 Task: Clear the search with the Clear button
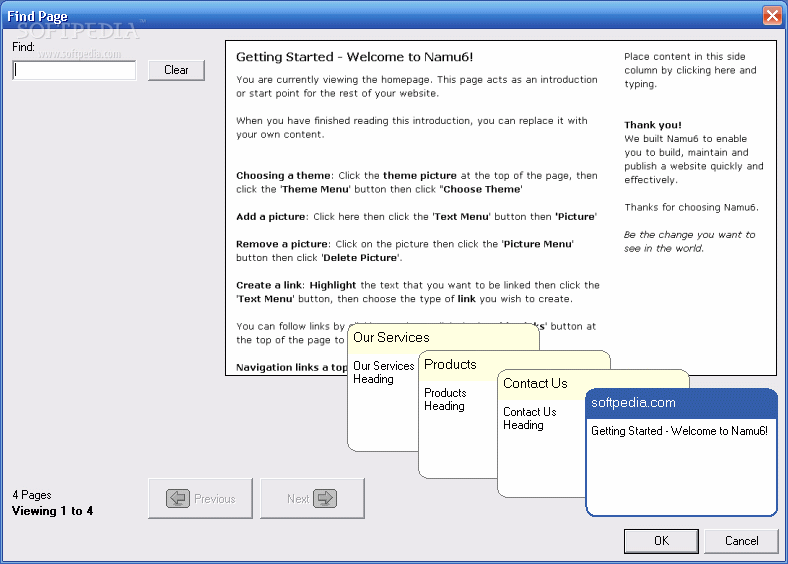176,70
